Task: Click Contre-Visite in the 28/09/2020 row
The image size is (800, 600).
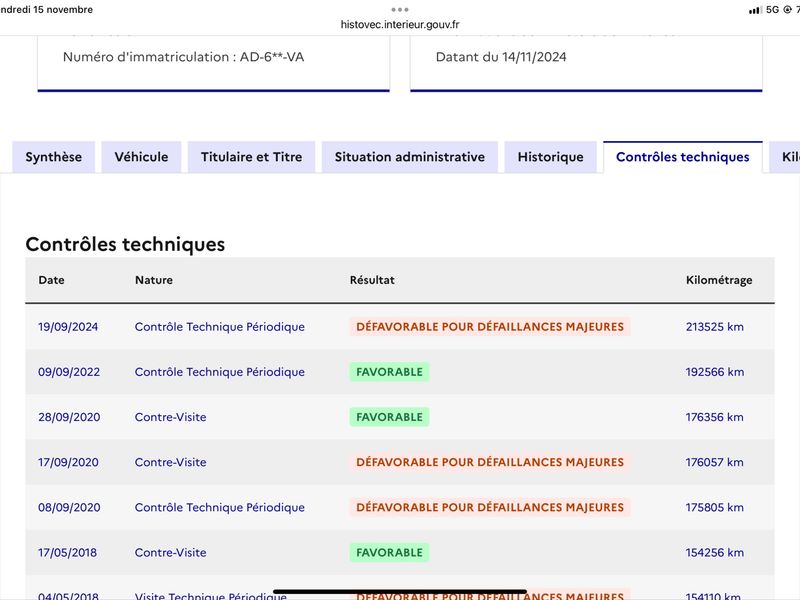Action: coord(170,417)
